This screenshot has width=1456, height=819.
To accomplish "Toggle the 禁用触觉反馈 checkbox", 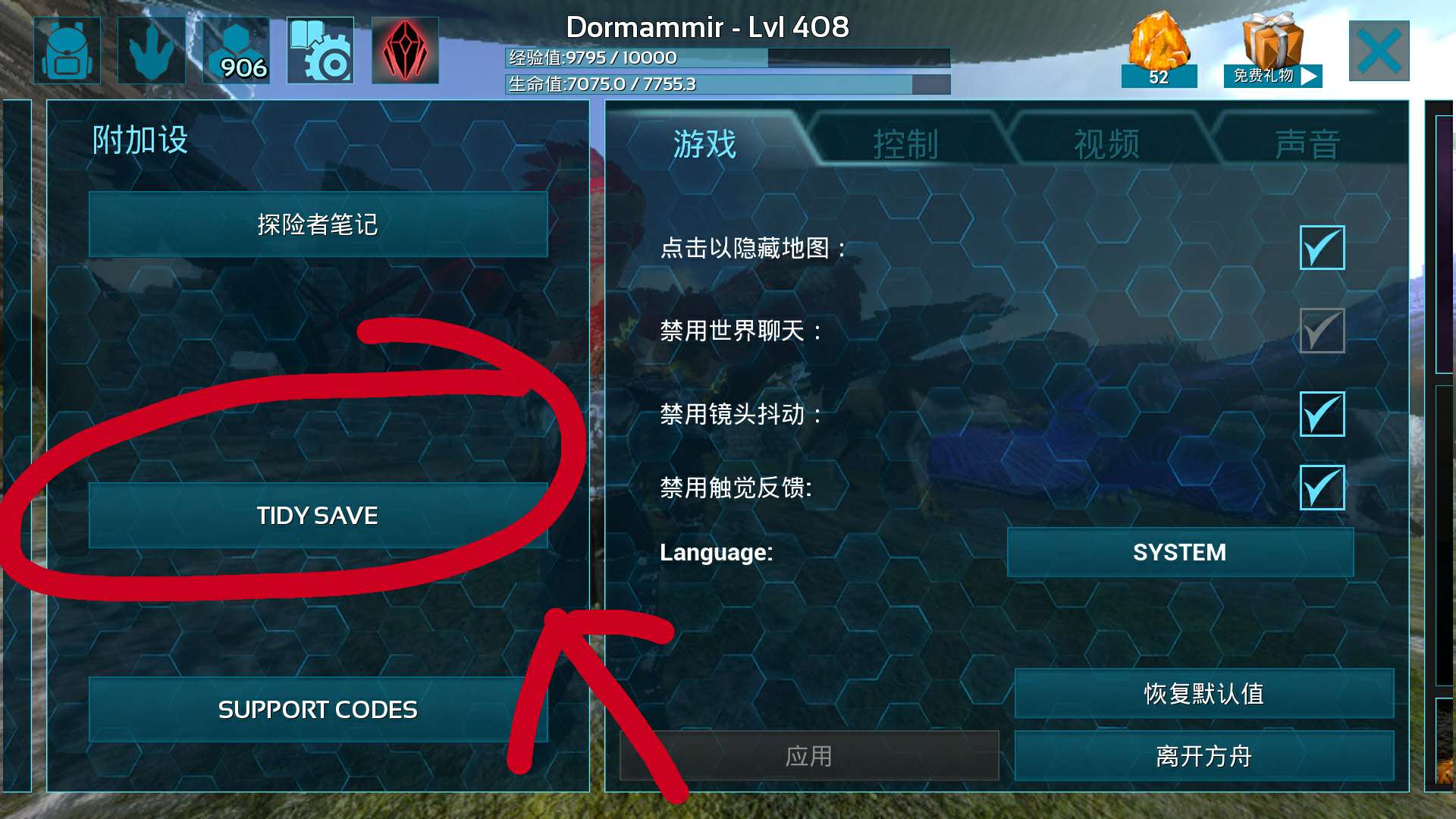I will [x=1322, y=488].
